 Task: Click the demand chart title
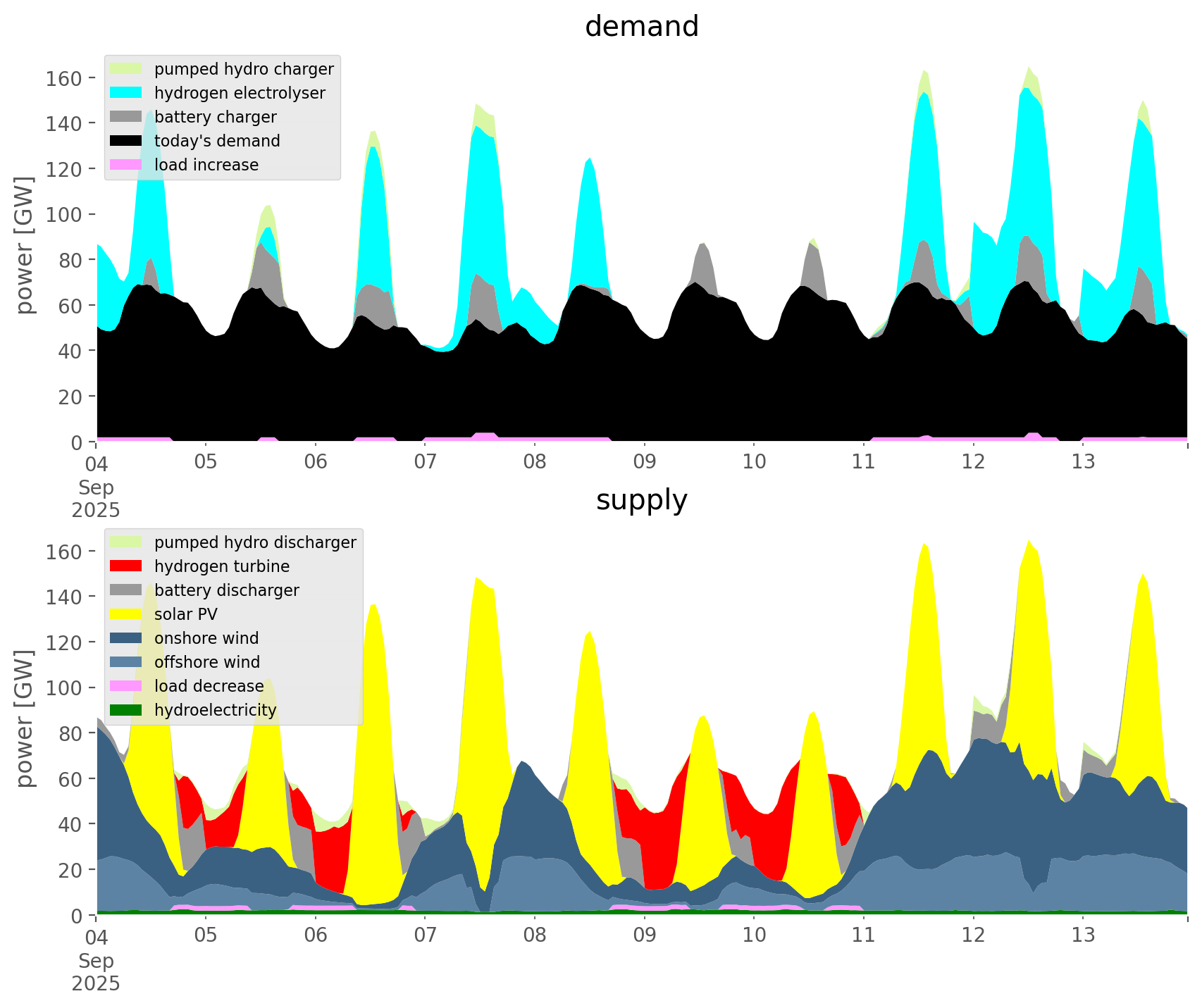pyautogui.click(x=641, y=27)
